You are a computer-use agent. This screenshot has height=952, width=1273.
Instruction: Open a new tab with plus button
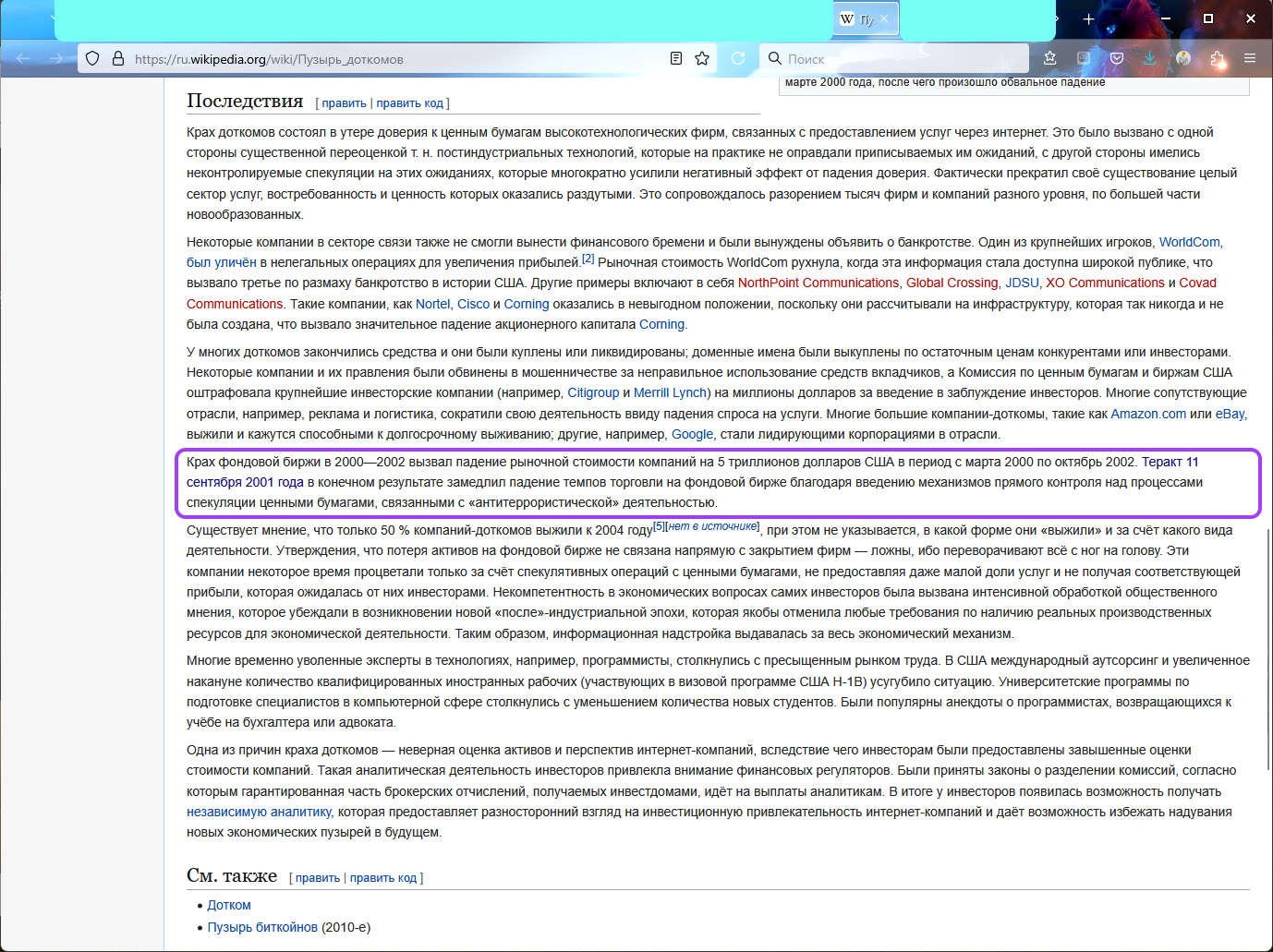click(1089, 19)
